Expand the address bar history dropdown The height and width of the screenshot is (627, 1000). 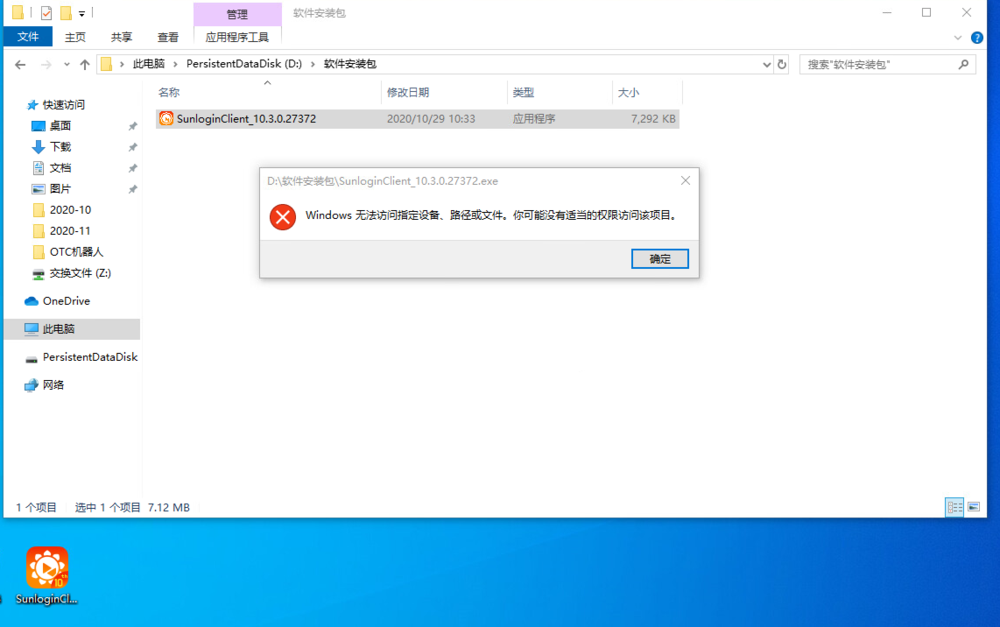pyautogui.click(x=767, y=64)
